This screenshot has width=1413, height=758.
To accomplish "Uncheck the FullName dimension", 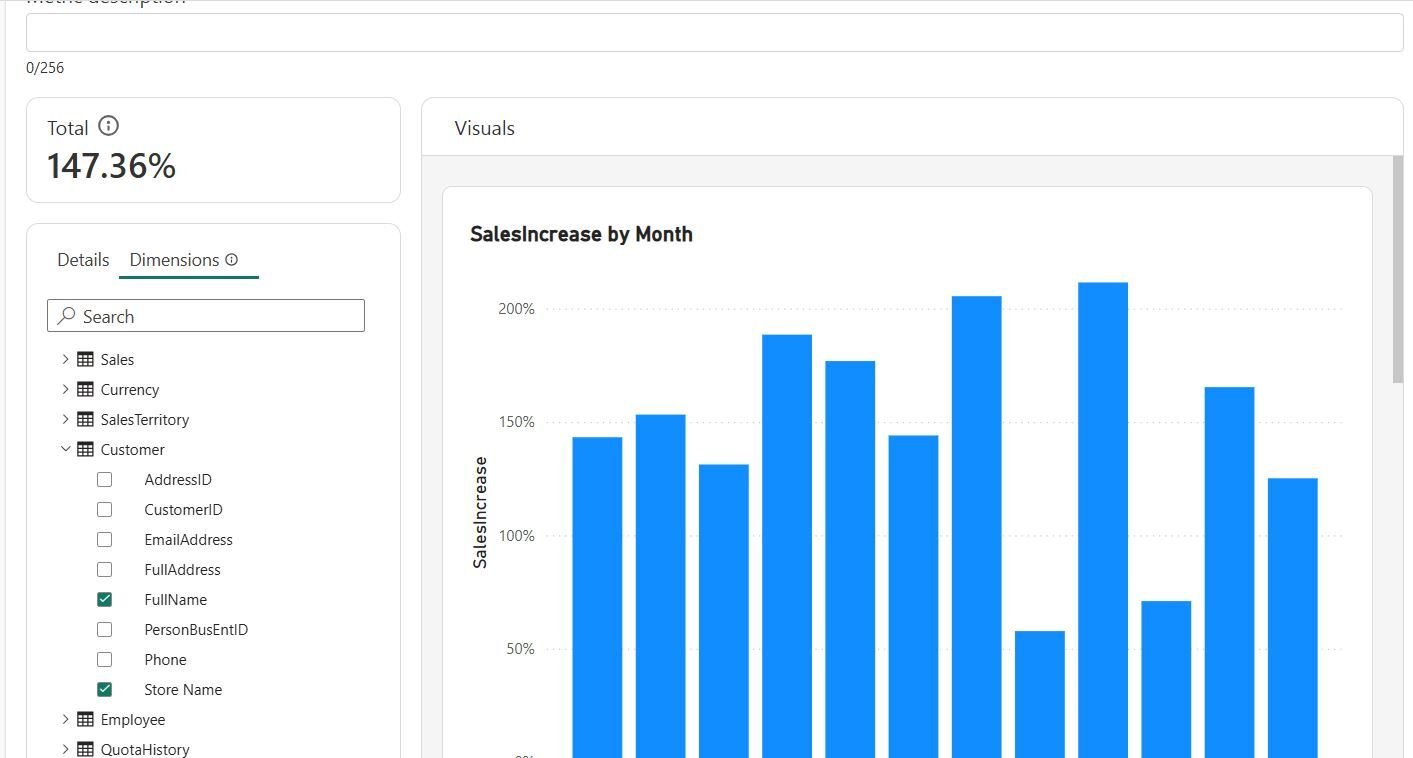I will click(x=104, y=599).
